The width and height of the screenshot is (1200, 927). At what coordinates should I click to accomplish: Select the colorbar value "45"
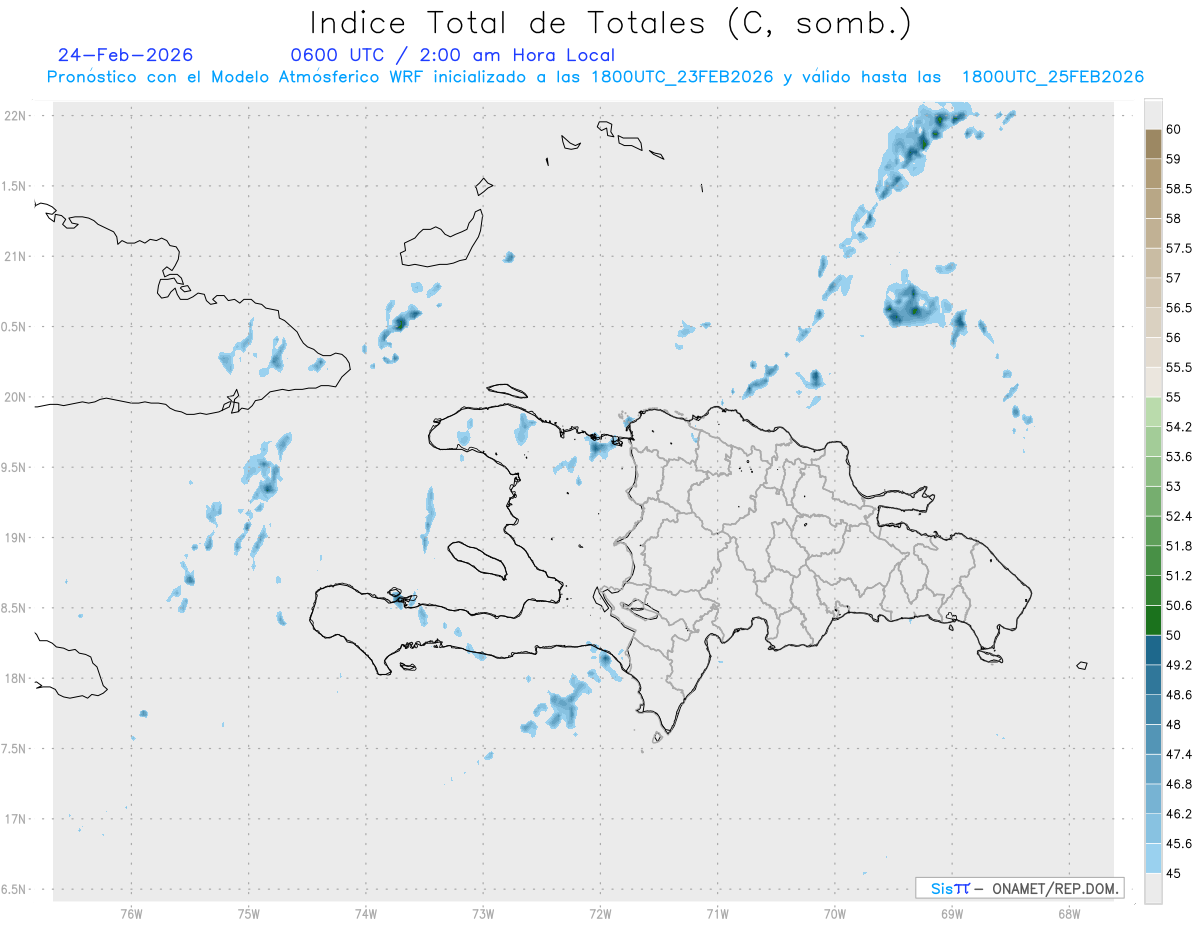click(1173, 873)
